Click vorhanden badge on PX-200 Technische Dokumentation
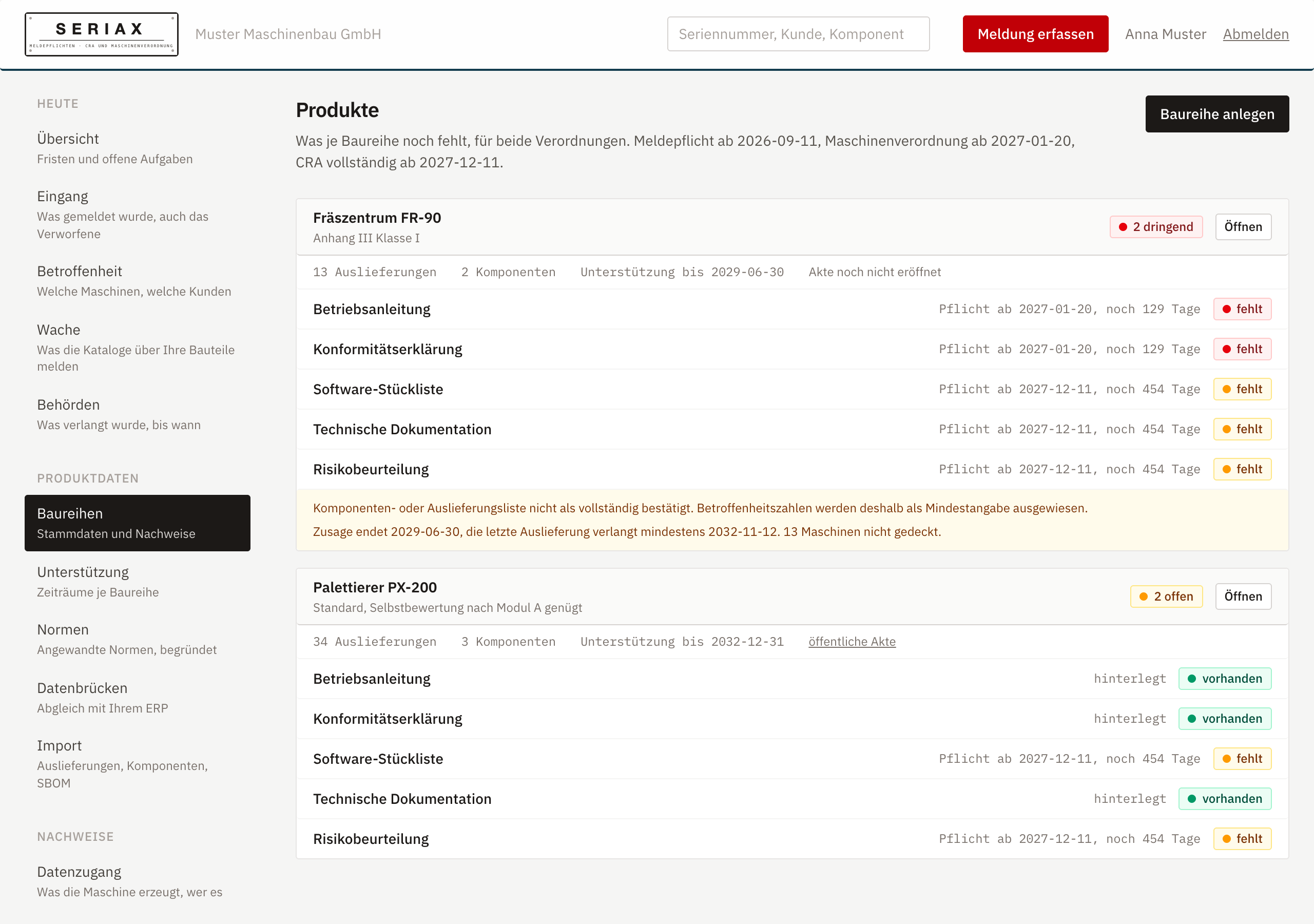Image resolution: width=1314 pixels, height=924 pixels. (1225, 799)
